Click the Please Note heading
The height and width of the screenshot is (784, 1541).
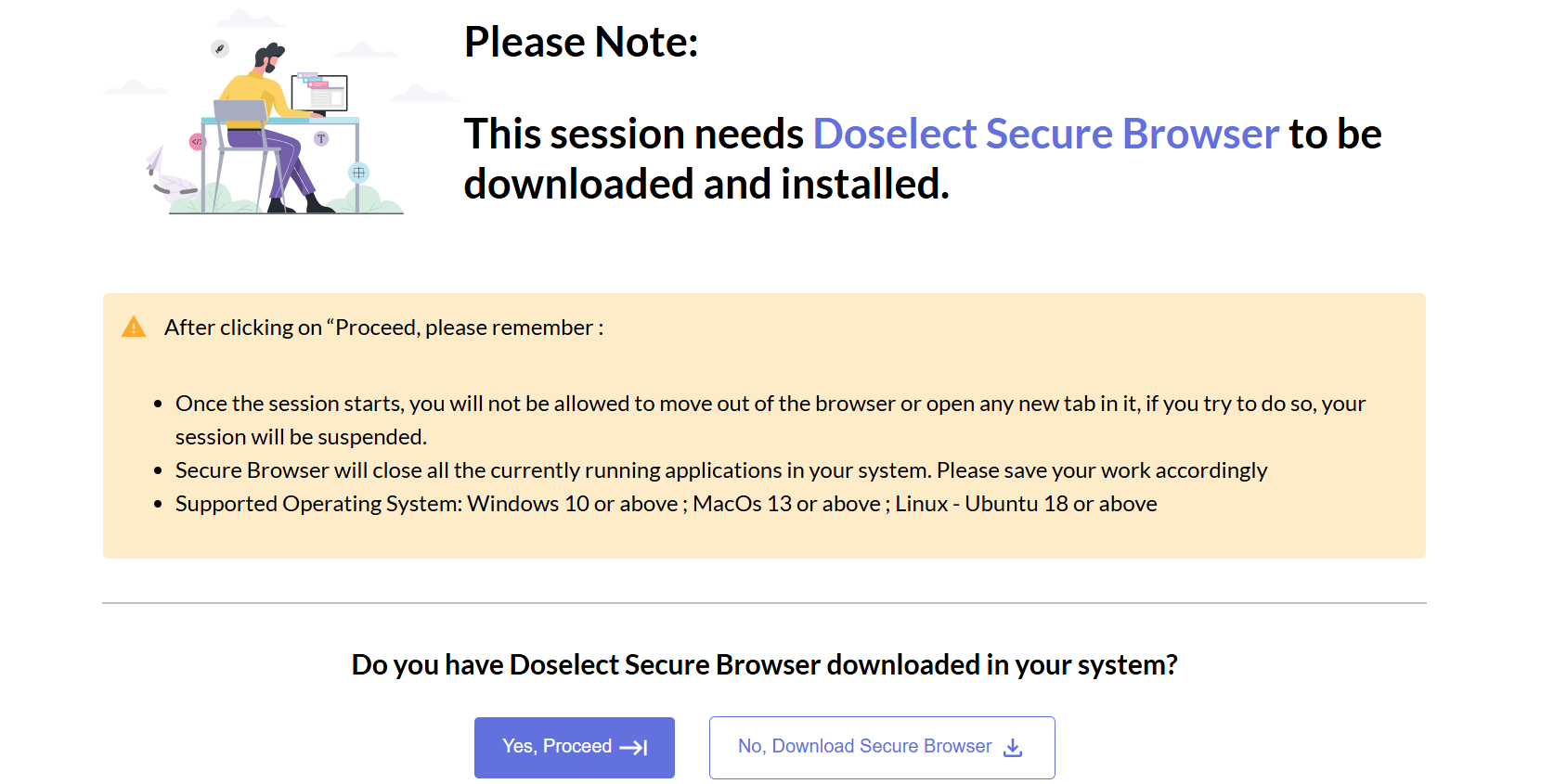point(581,43)
